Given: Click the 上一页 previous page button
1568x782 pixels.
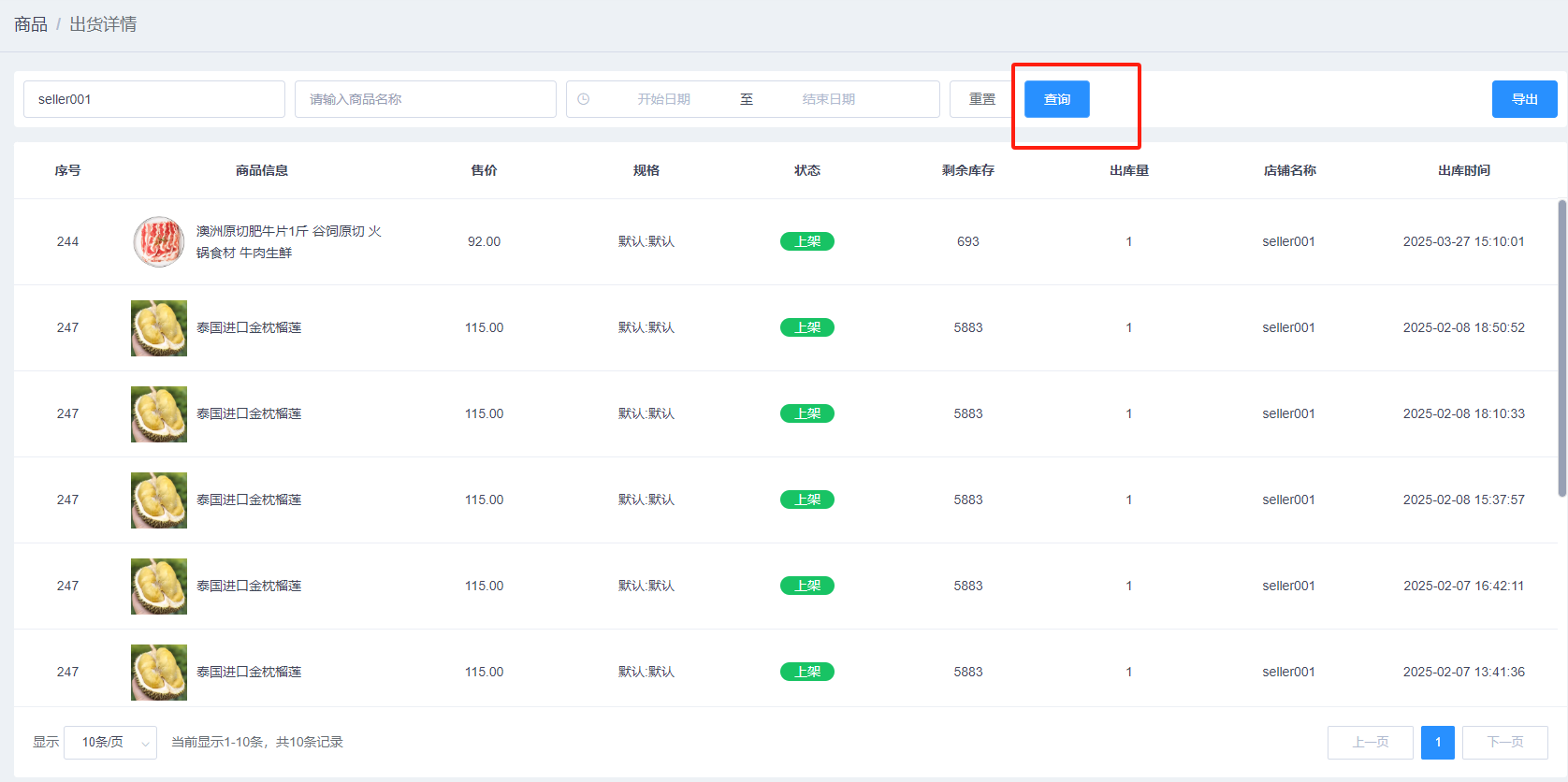Looking at the screenshot, I should 1370,743.
